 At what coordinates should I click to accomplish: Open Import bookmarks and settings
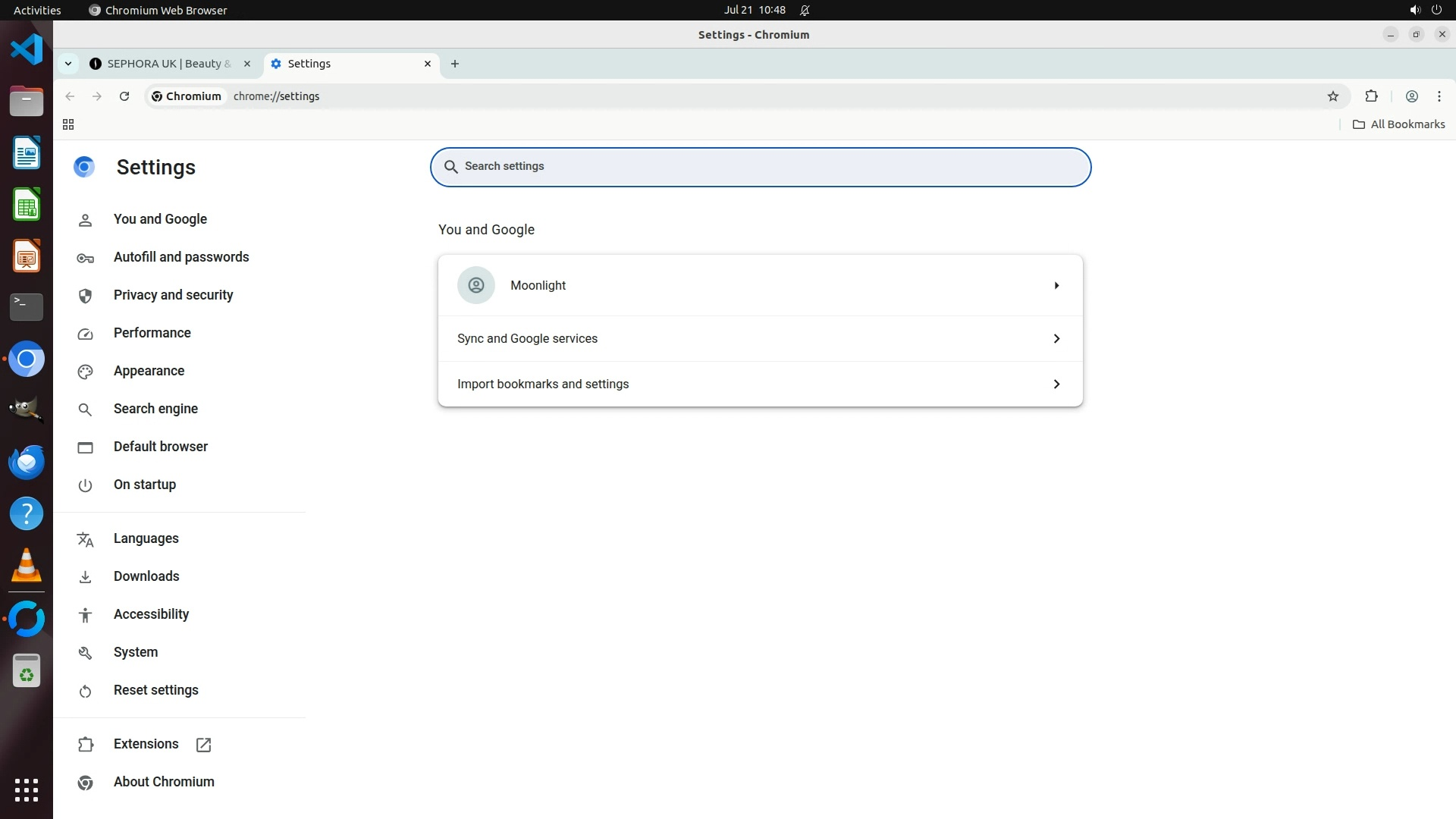pyautogui.click(x=760, y=384)
